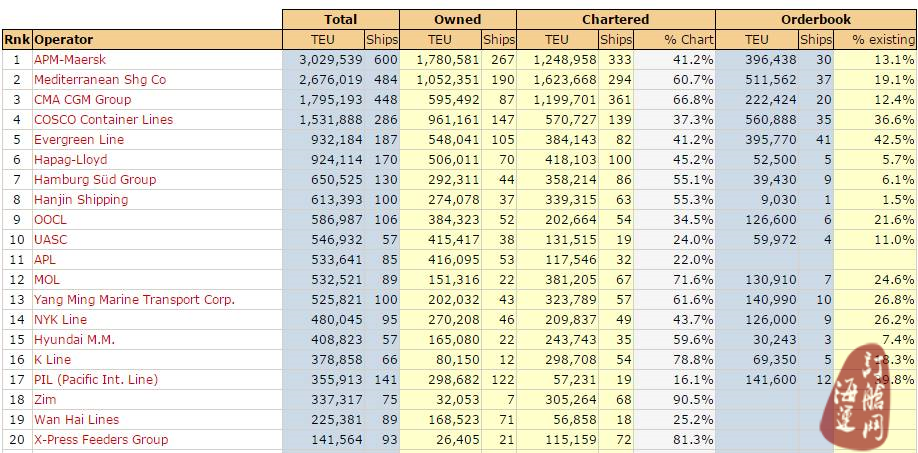This screenshot has width=918, height=453.
Task: Open the OOCL operator link
Action: pyautogui.click(x=50, y=219)
